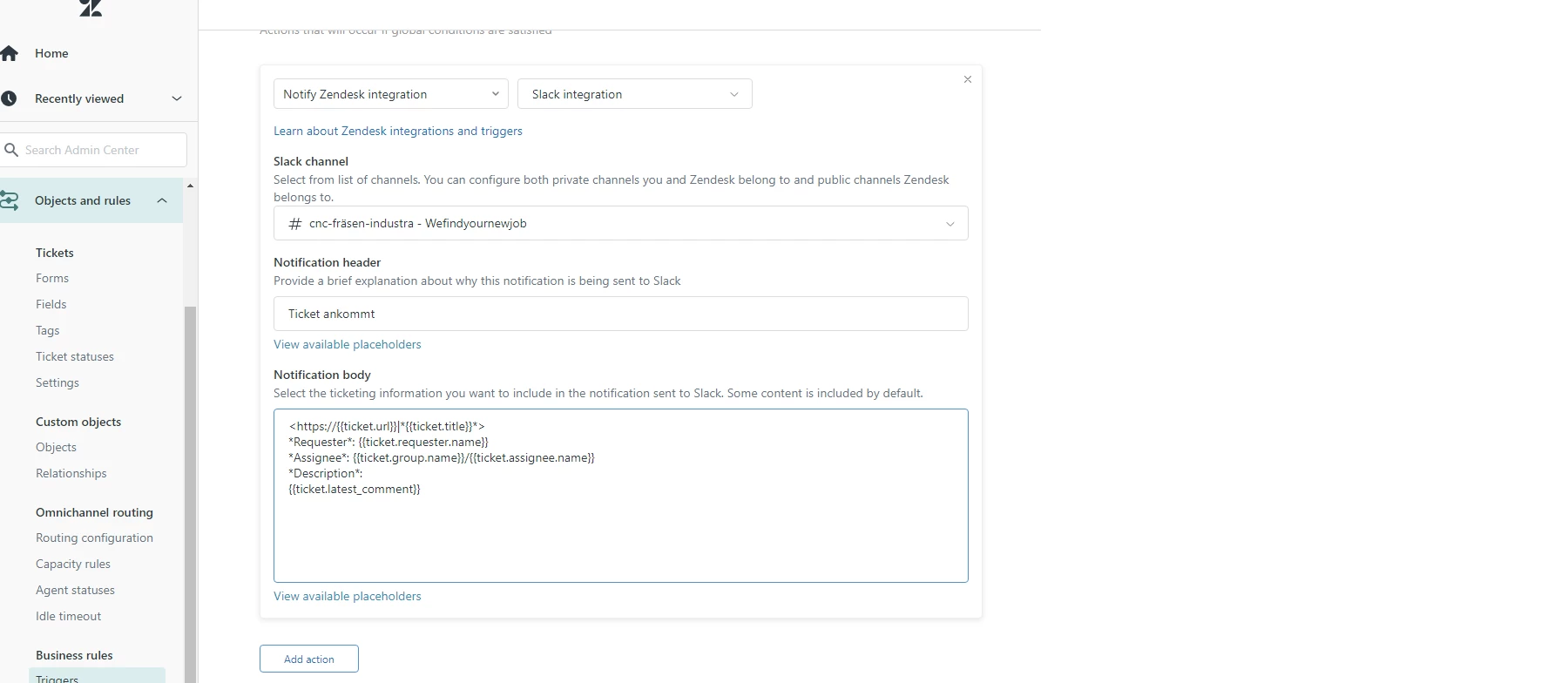The height and width of the screenshot is (683, 1568).
Task: Click the Objects and rules icon
Action: coord(10,200)
